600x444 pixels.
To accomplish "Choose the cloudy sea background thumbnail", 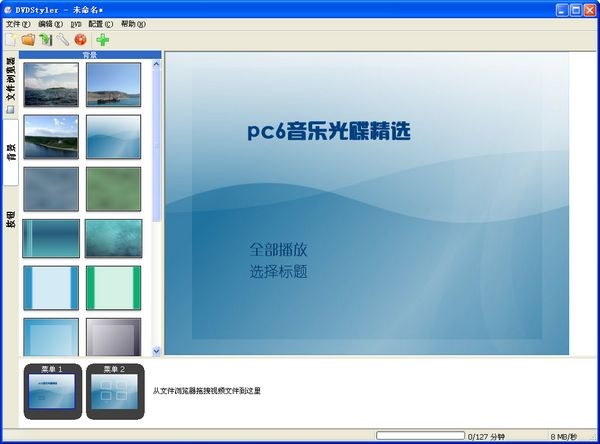I will [x=50, y=85].
